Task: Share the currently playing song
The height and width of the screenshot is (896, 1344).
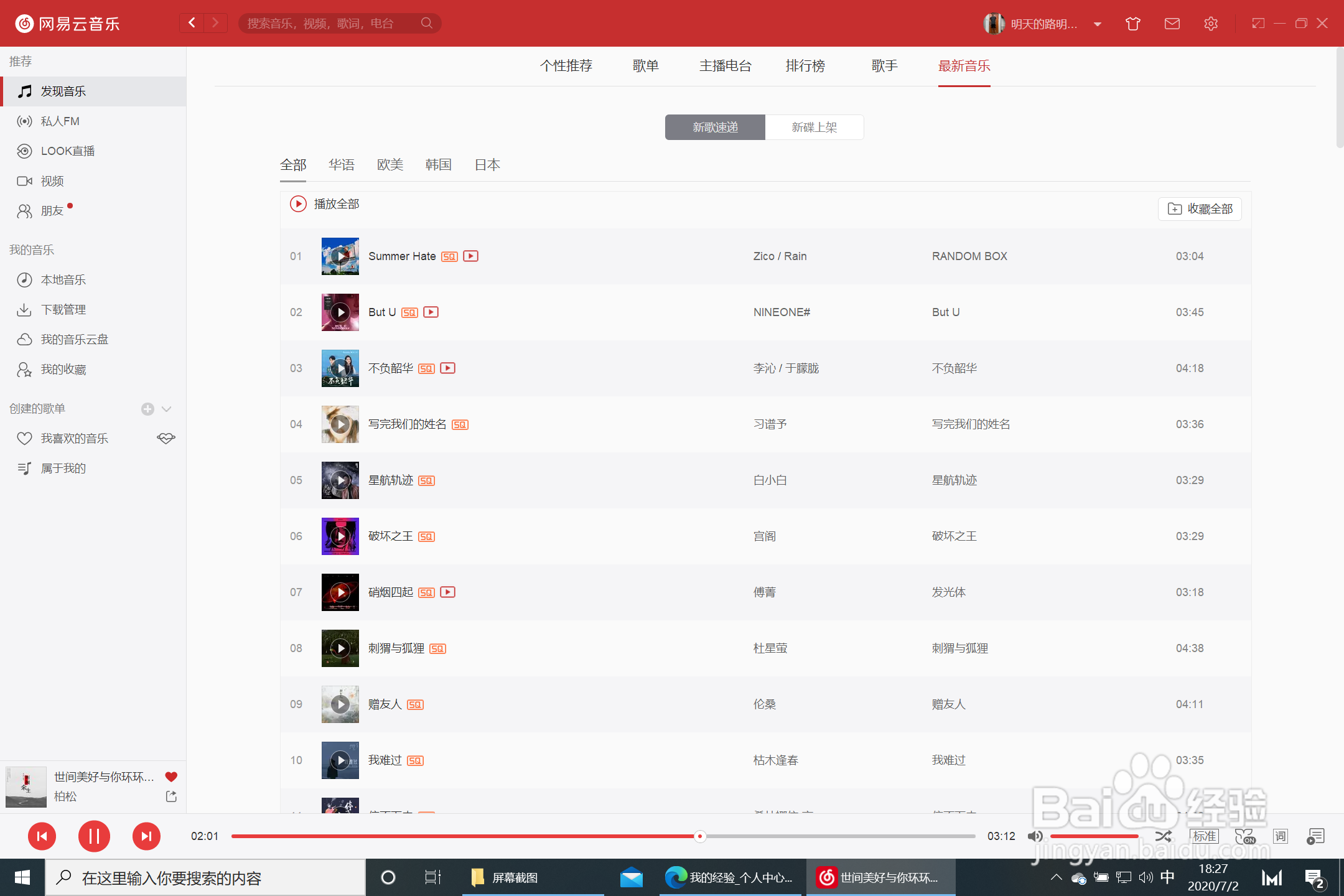Action: pyautogui.click(x=171, y=796)
